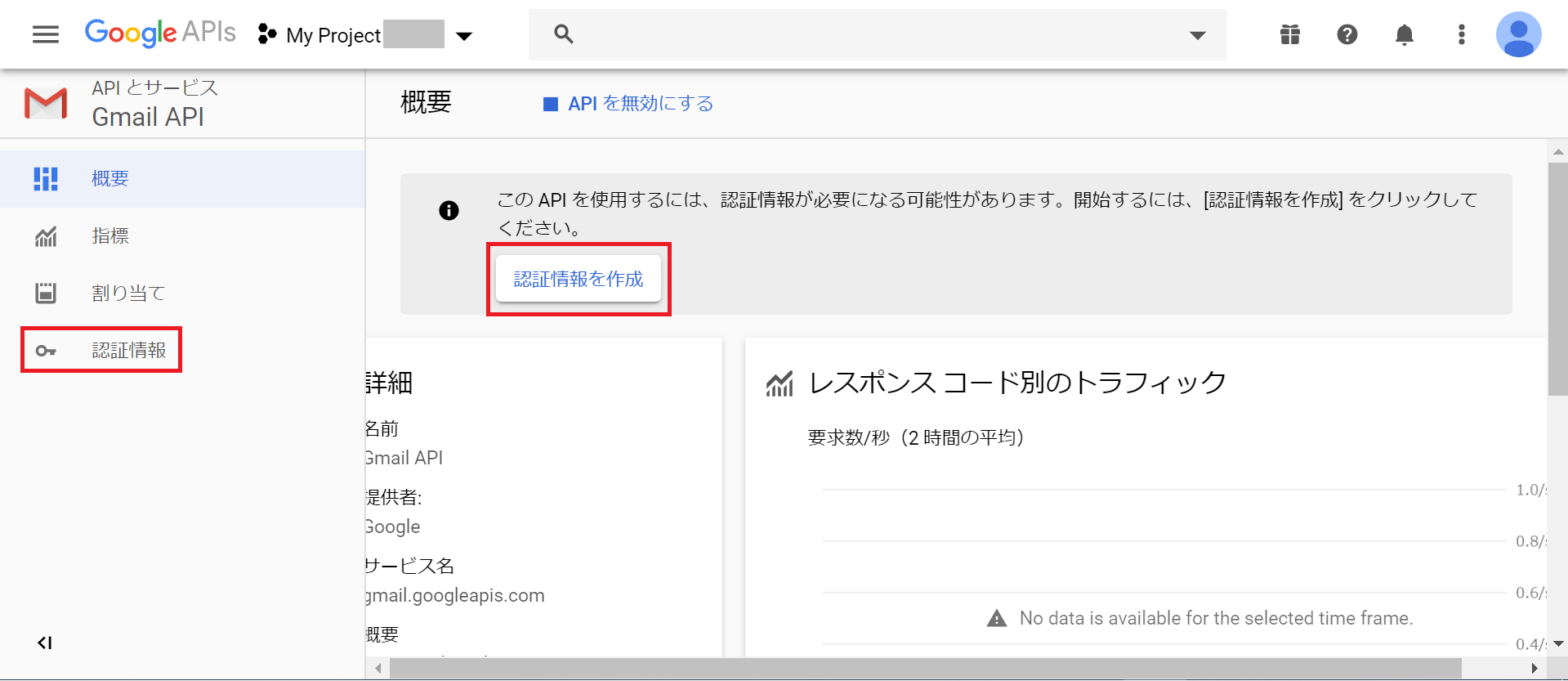Click the My Project name text

[333, 35]
